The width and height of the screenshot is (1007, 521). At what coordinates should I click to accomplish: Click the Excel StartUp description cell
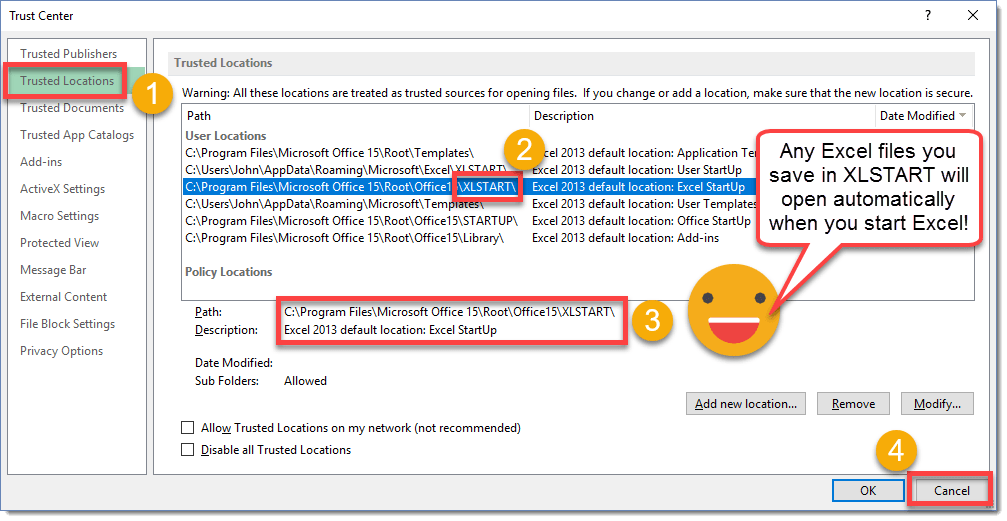coord(638,187)
